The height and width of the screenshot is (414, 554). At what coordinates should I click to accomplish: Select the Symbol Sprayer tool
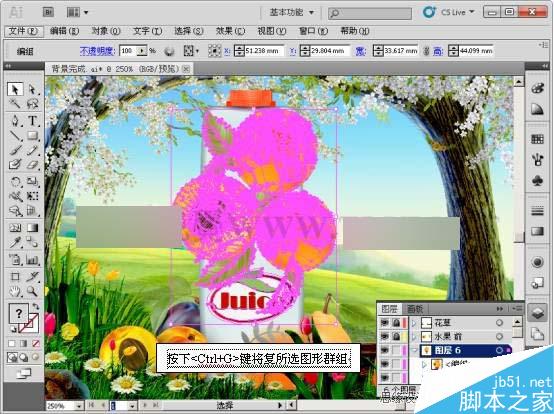(15, 260)
